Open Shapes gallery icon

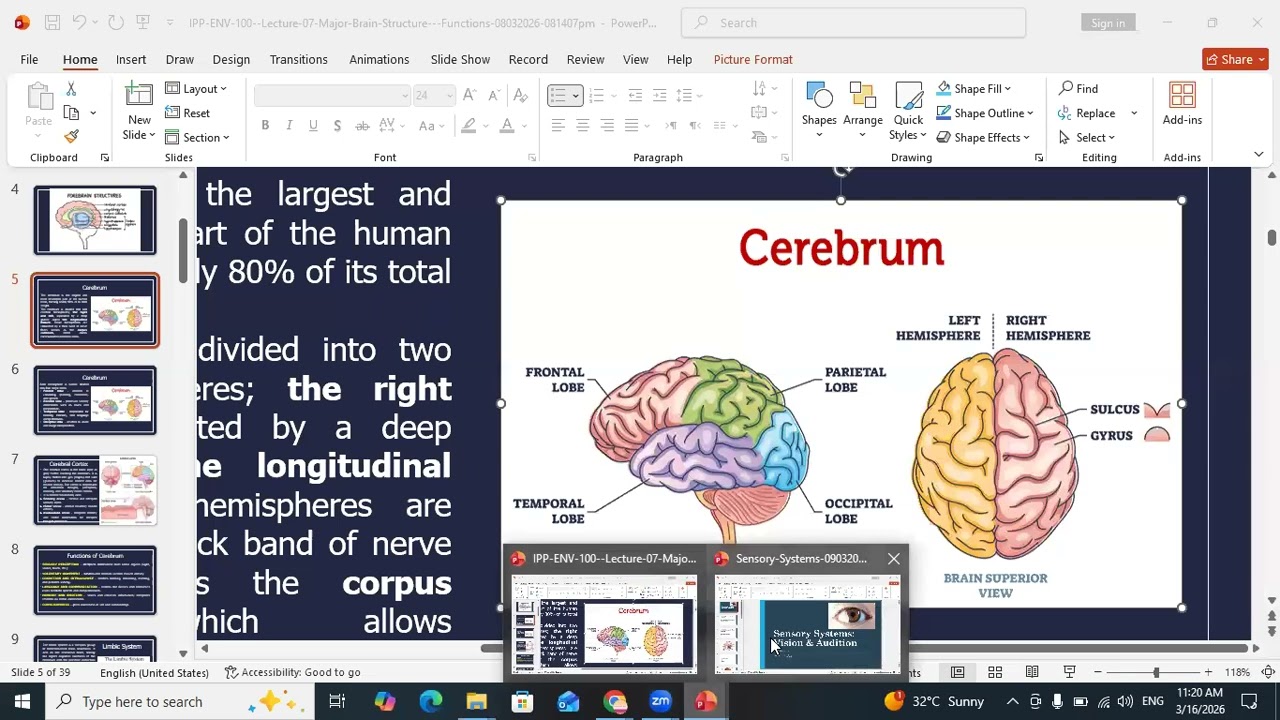[819, 96]
